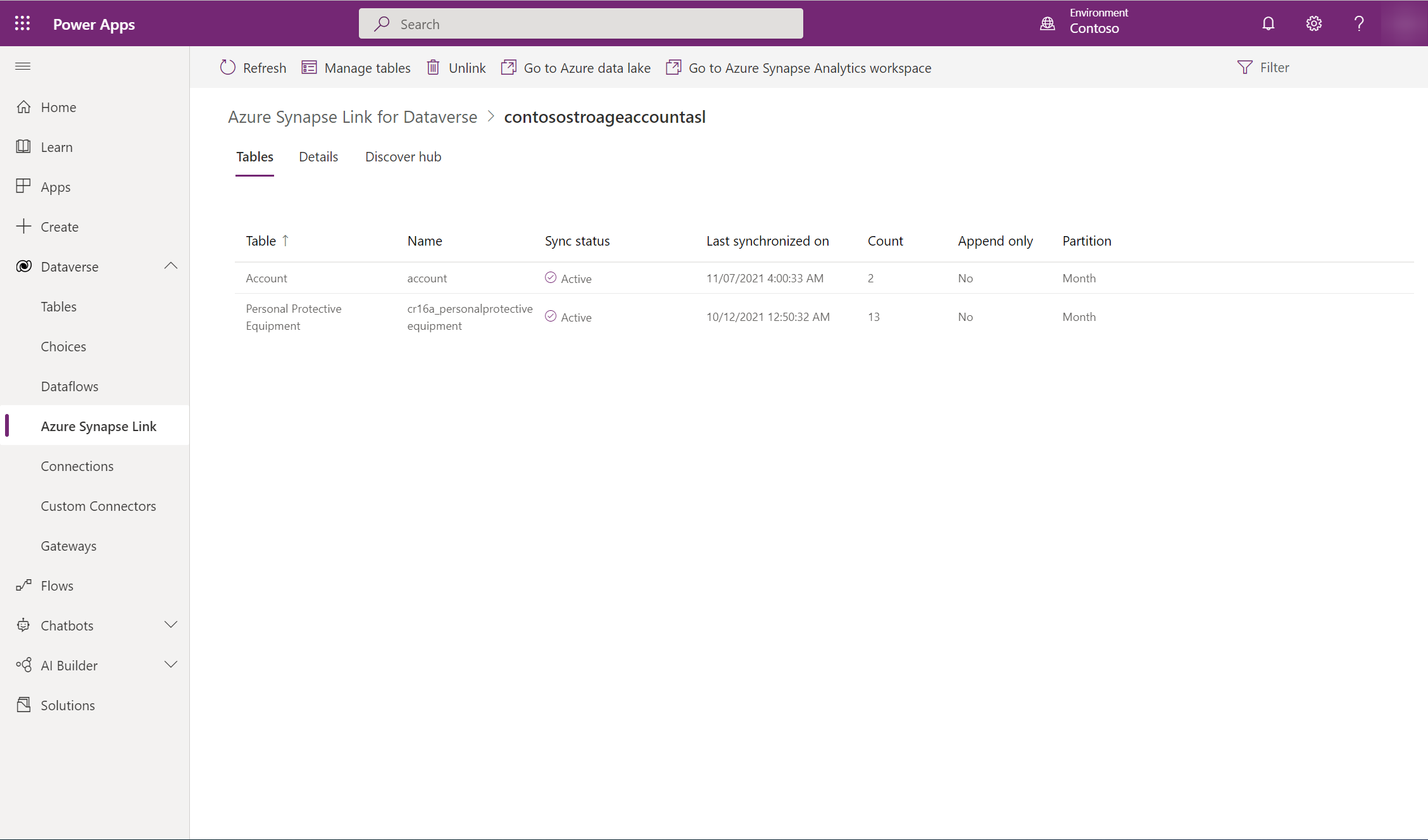The image size is (1428, 840).
Task: Expand the Dataverse section in sidebar
Action: point(171,266)
